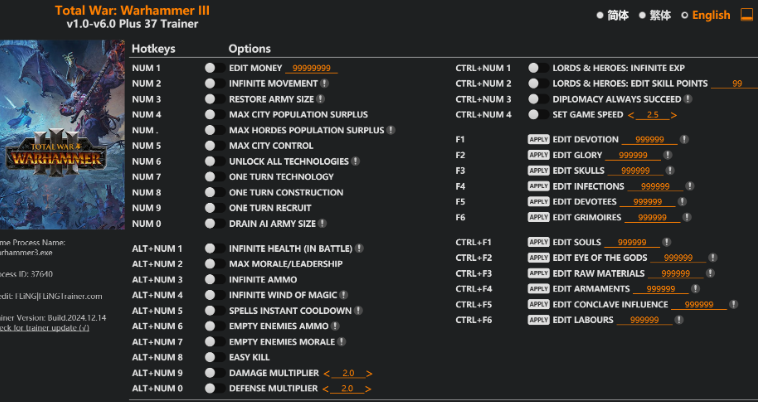The height and width of the screenshot is (402, 758).
Task: Click Apply for Edit Armaments
Action: point(539,289)
